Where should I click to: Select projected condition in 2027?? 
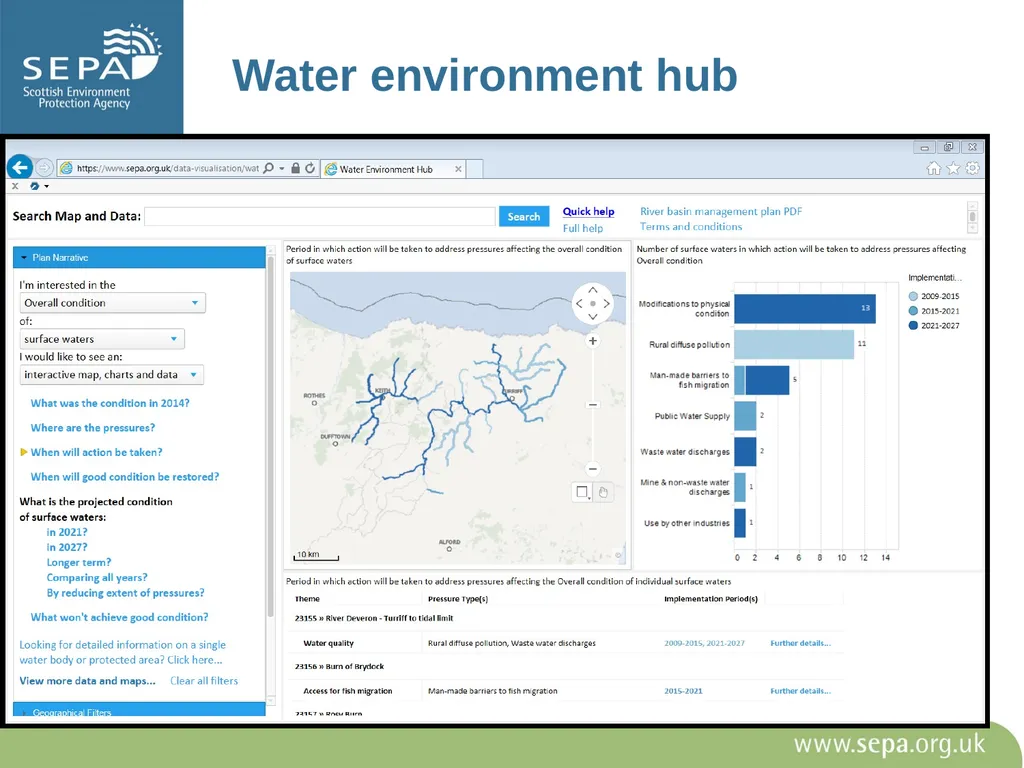click(x=67, y=547)
